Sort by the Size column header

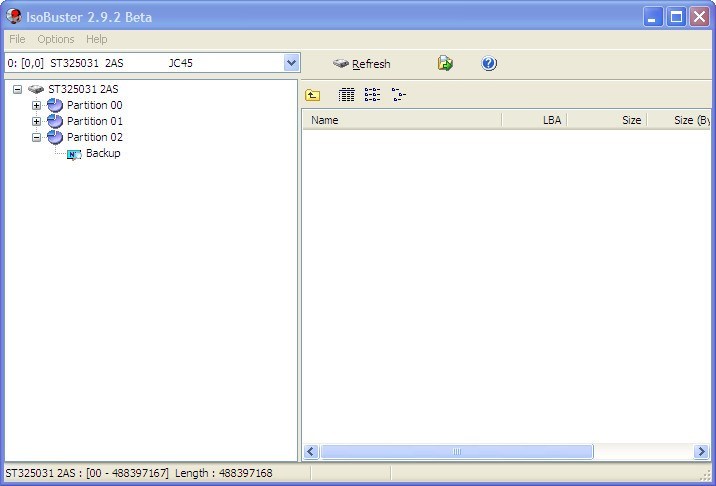[x=606, y=120]
